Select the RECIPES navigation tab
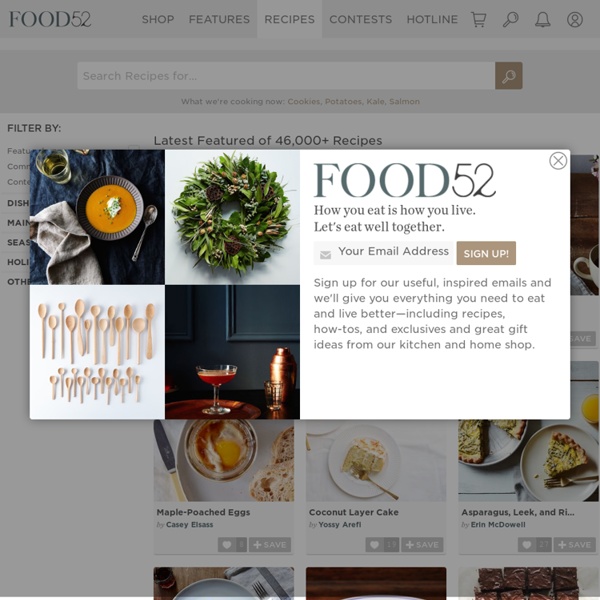Image resolution: width=600 pixels, height=600 pixels. pos(289,19)
